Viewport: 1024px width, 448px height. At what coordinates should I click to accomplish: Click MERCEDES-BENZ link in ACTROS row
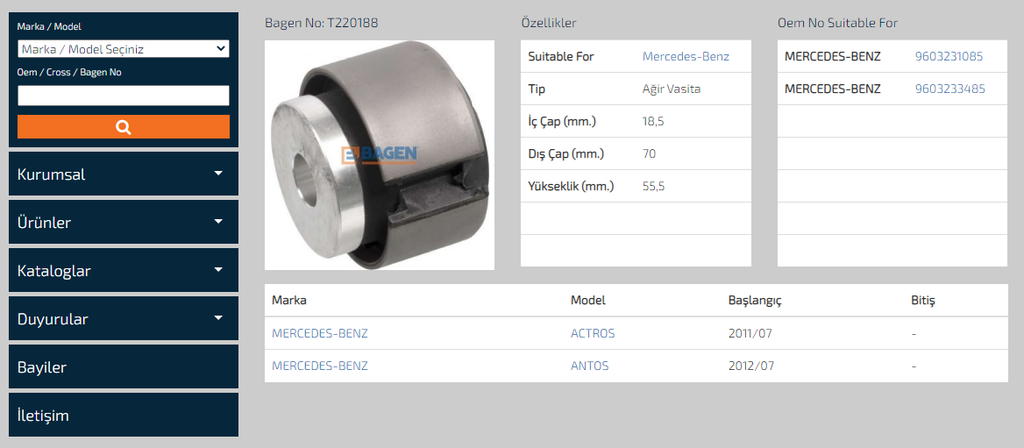[x=320, y=333]
